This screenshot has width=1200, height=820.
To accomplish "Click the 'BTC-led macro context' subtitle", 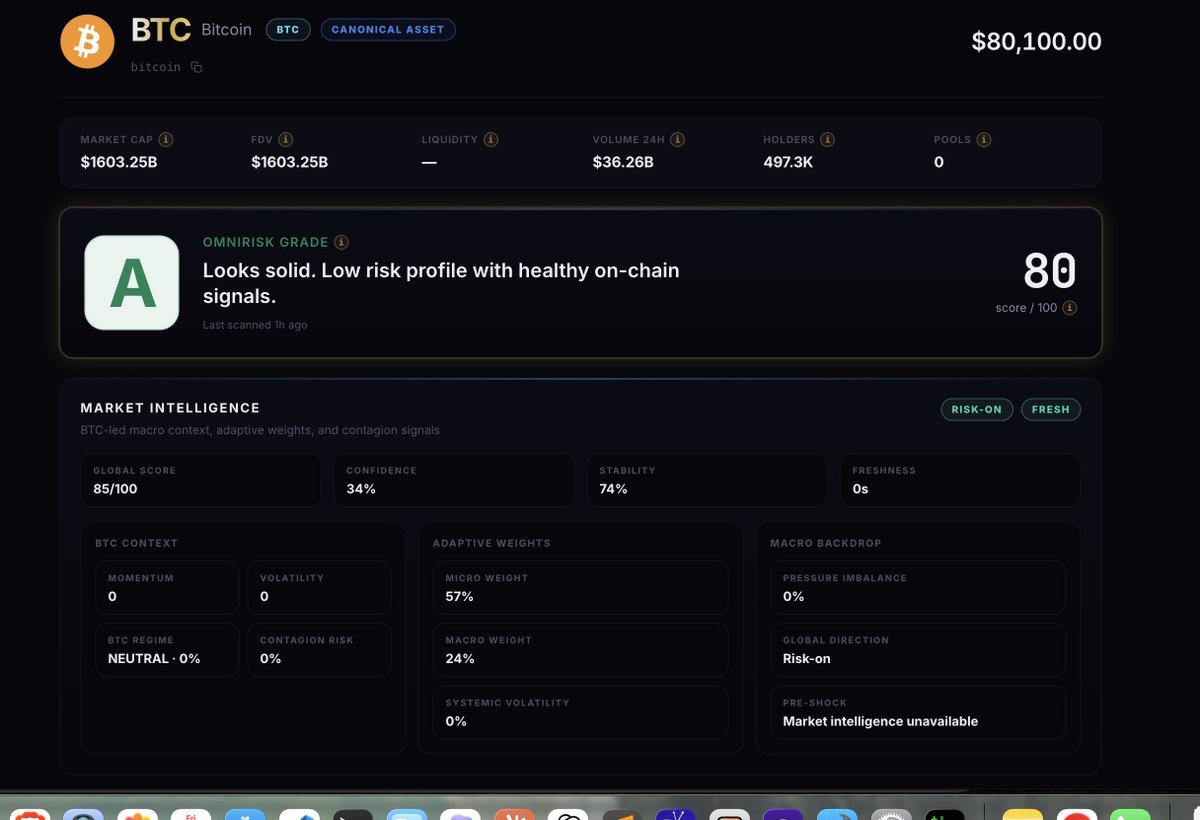I will click(260, 430).
